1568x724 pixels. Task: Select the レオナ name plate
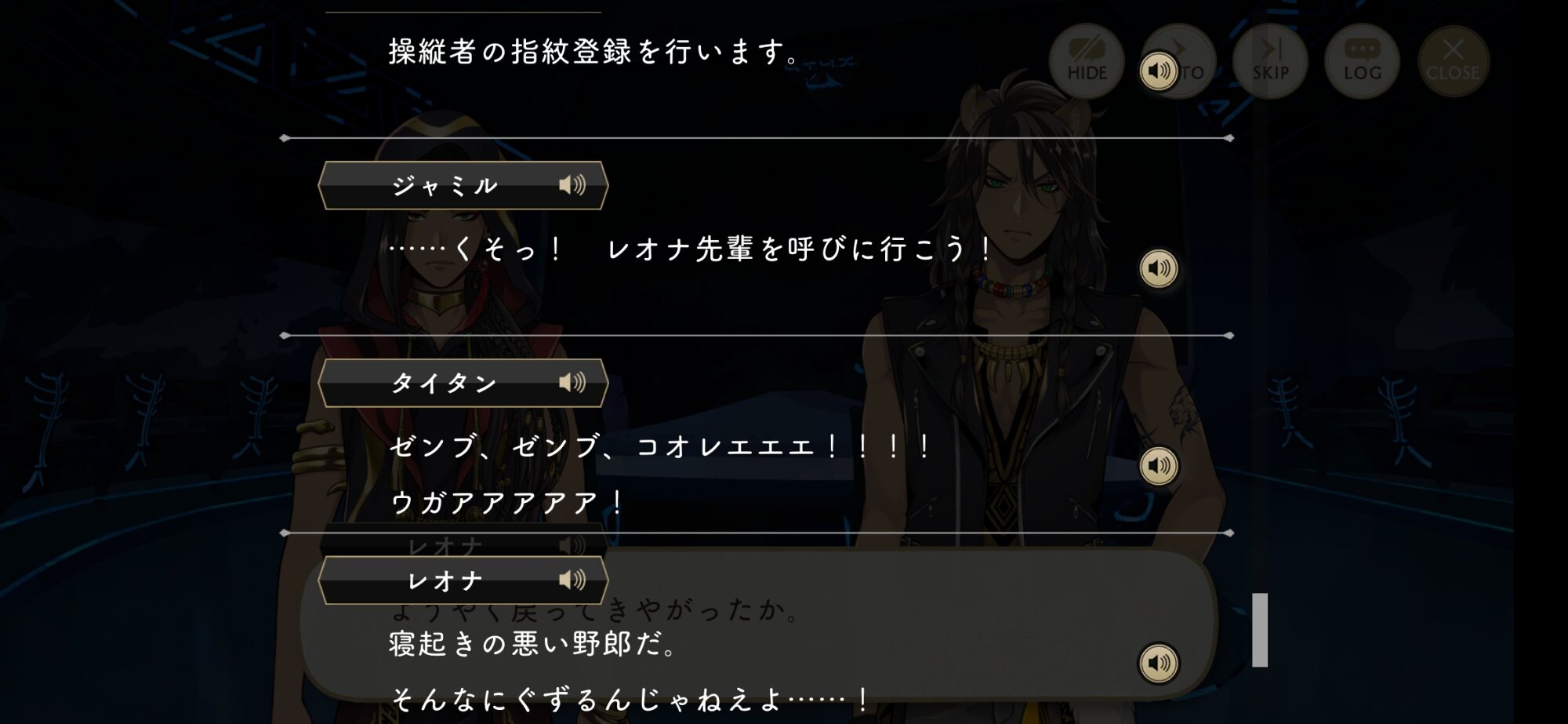point(463,580)
